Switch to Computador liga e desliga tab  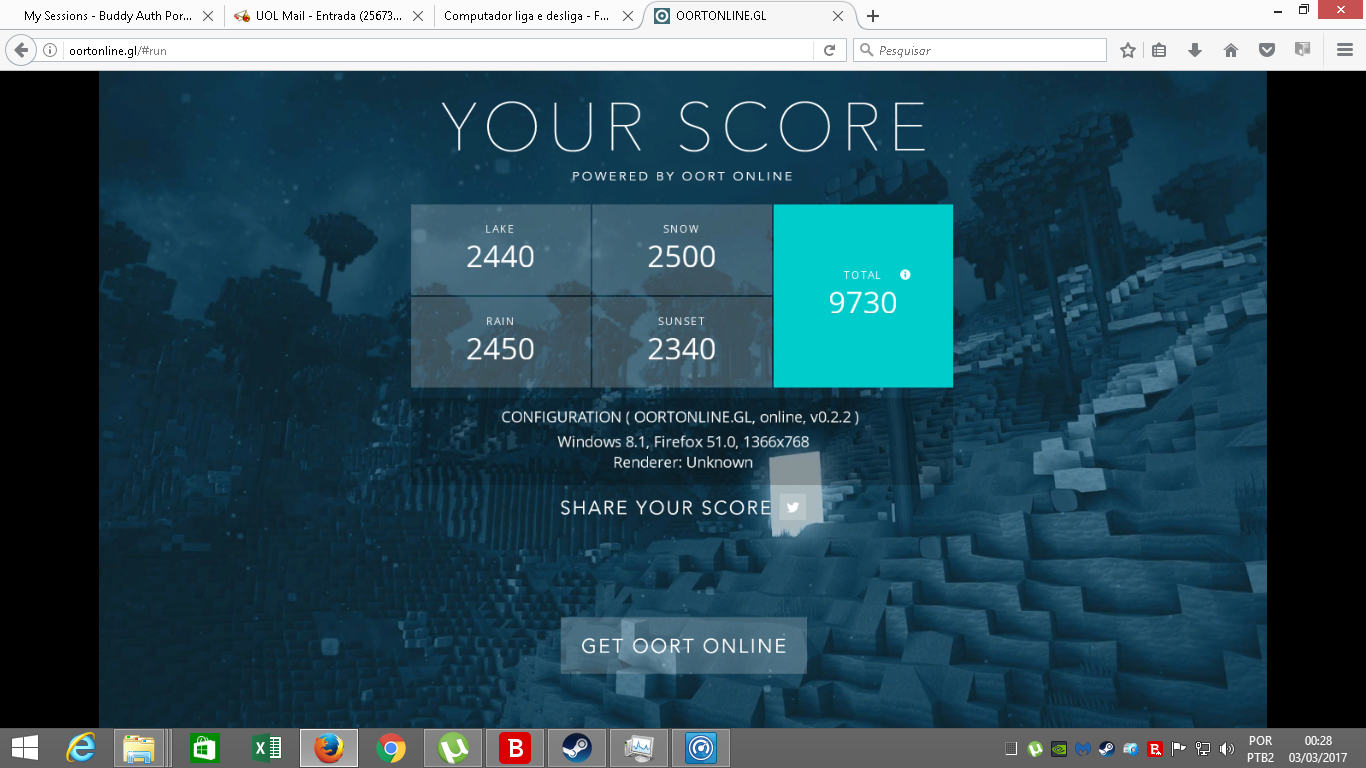pos(527,16)
